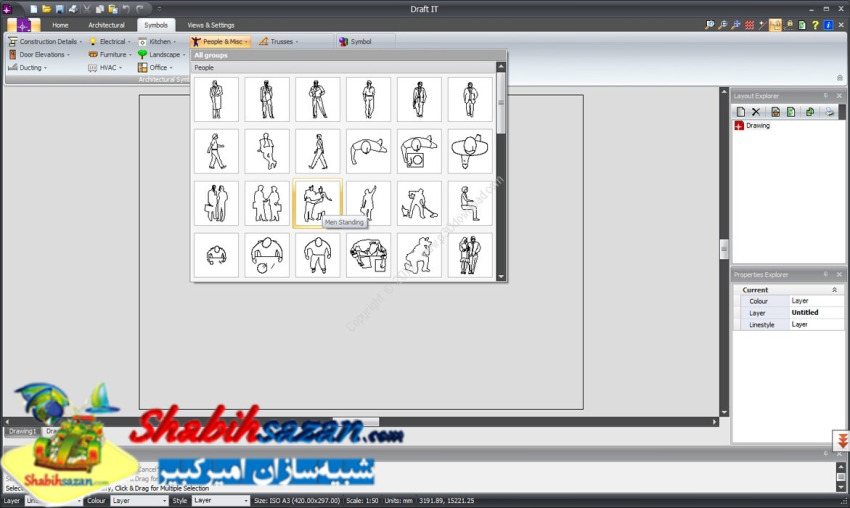Undo the last action
Screen dimensions: 850x508
pos(126,9)
